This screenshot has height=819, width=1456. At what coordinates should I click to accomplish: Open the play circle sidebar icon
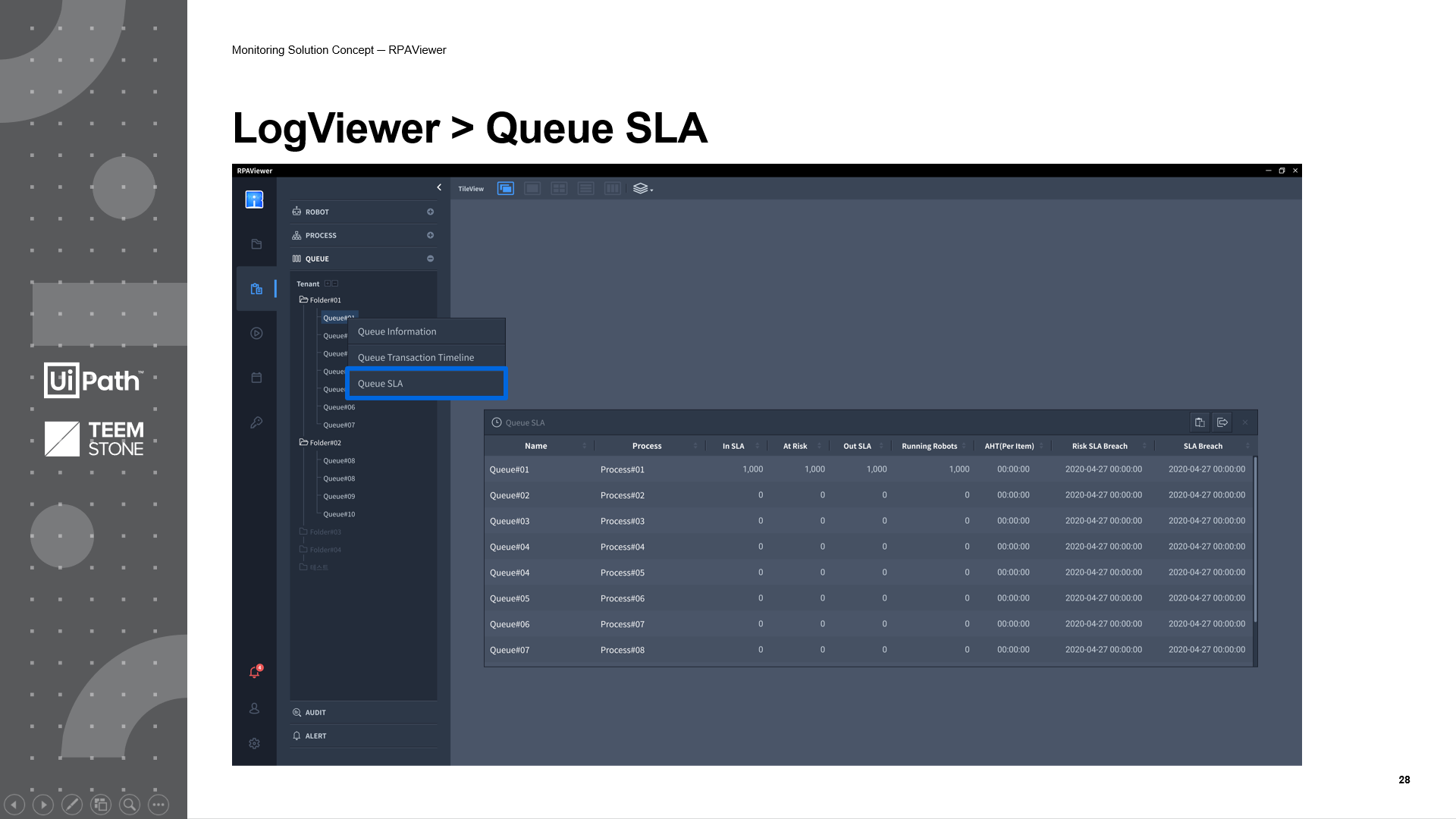[x=256, y=333]
